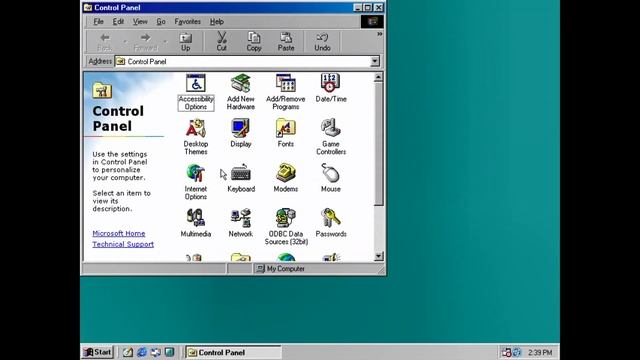This screenshot has height=360, width=640.
Task: Open the Modems icon
Action: [x=286, y=178]
